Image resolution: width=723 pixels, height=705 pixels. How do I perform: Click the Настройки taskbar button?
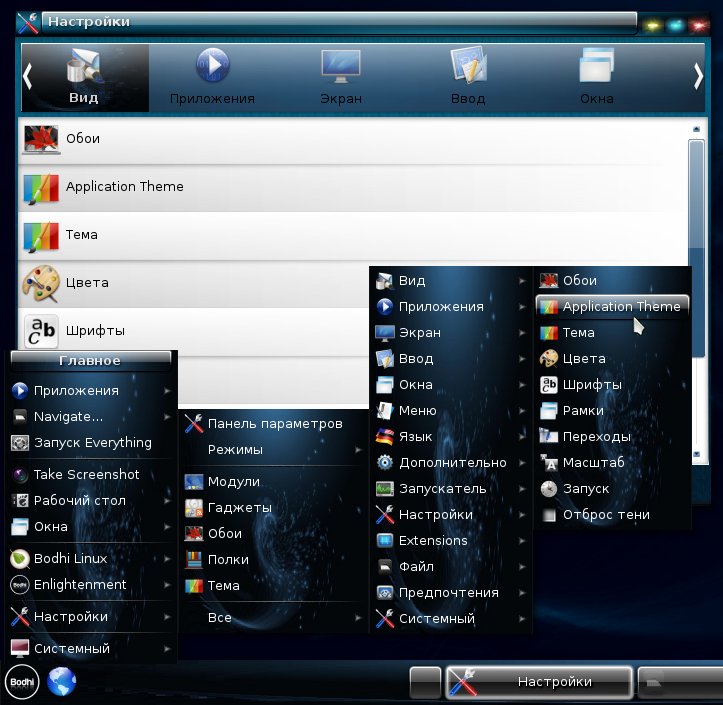tap(539, 682)
